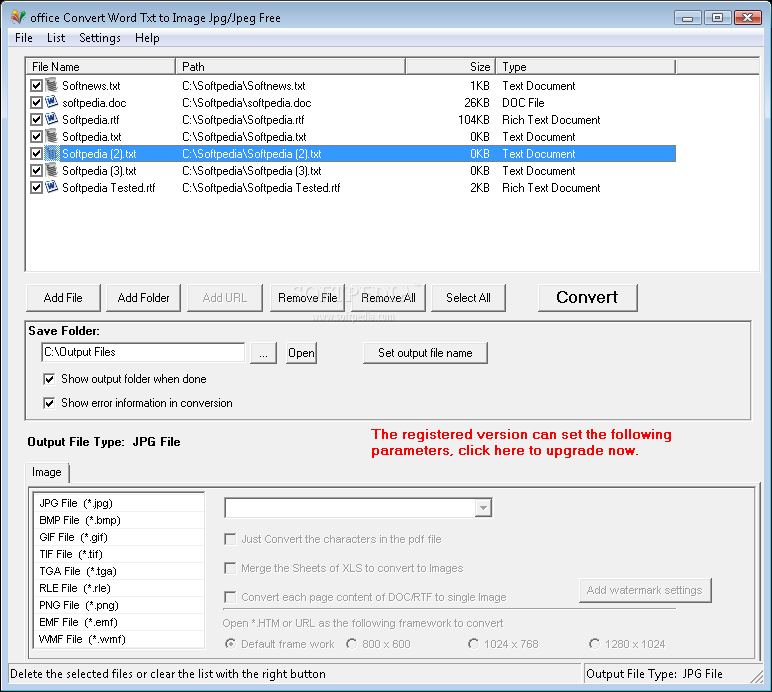Click the Select All button

point(468,298)
